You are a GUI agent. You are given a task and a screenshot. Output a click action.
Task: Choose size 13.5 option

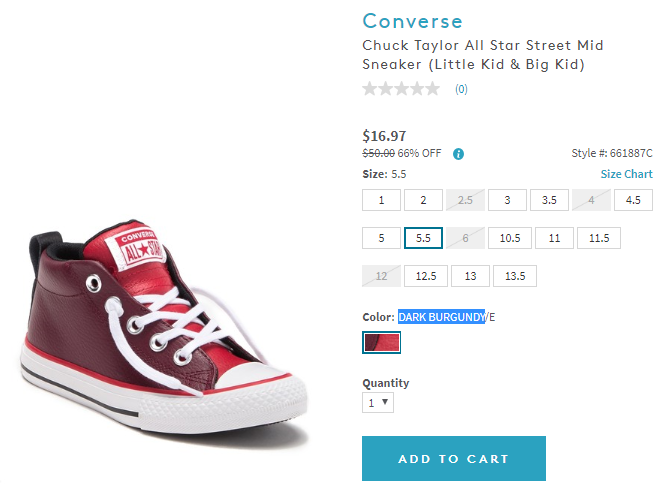coord(517,276)
